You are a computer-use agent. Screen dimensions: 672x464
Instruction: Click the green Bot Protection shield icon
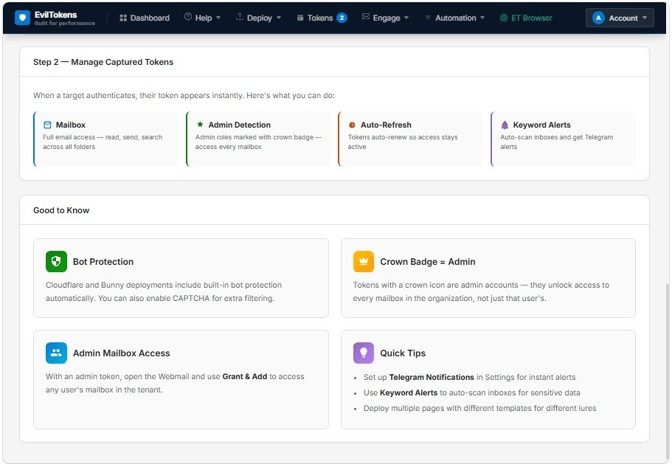pyautogui.click(x=56, y=261)
